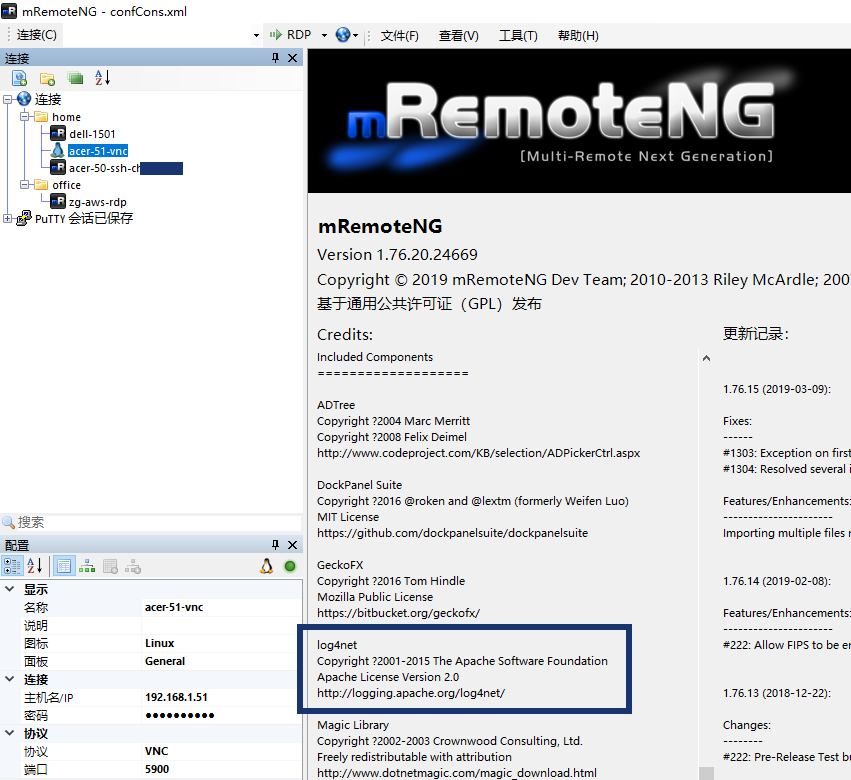
Task: Collapse the home folder node
Action: pyautogui.click(x=24, y=116)
